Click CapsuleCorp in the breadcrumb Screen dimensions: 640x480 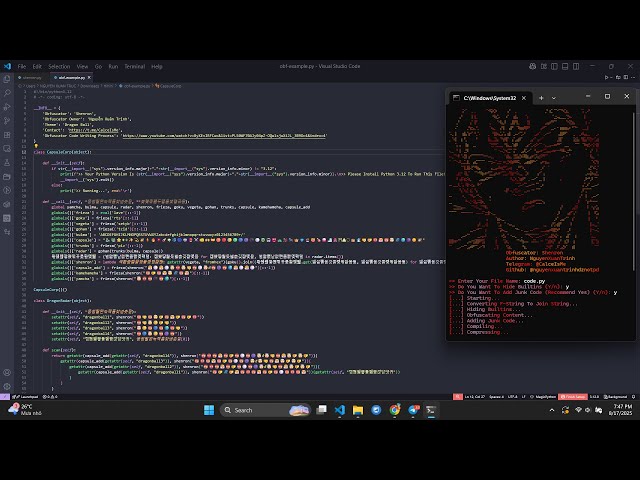[171, 86]
